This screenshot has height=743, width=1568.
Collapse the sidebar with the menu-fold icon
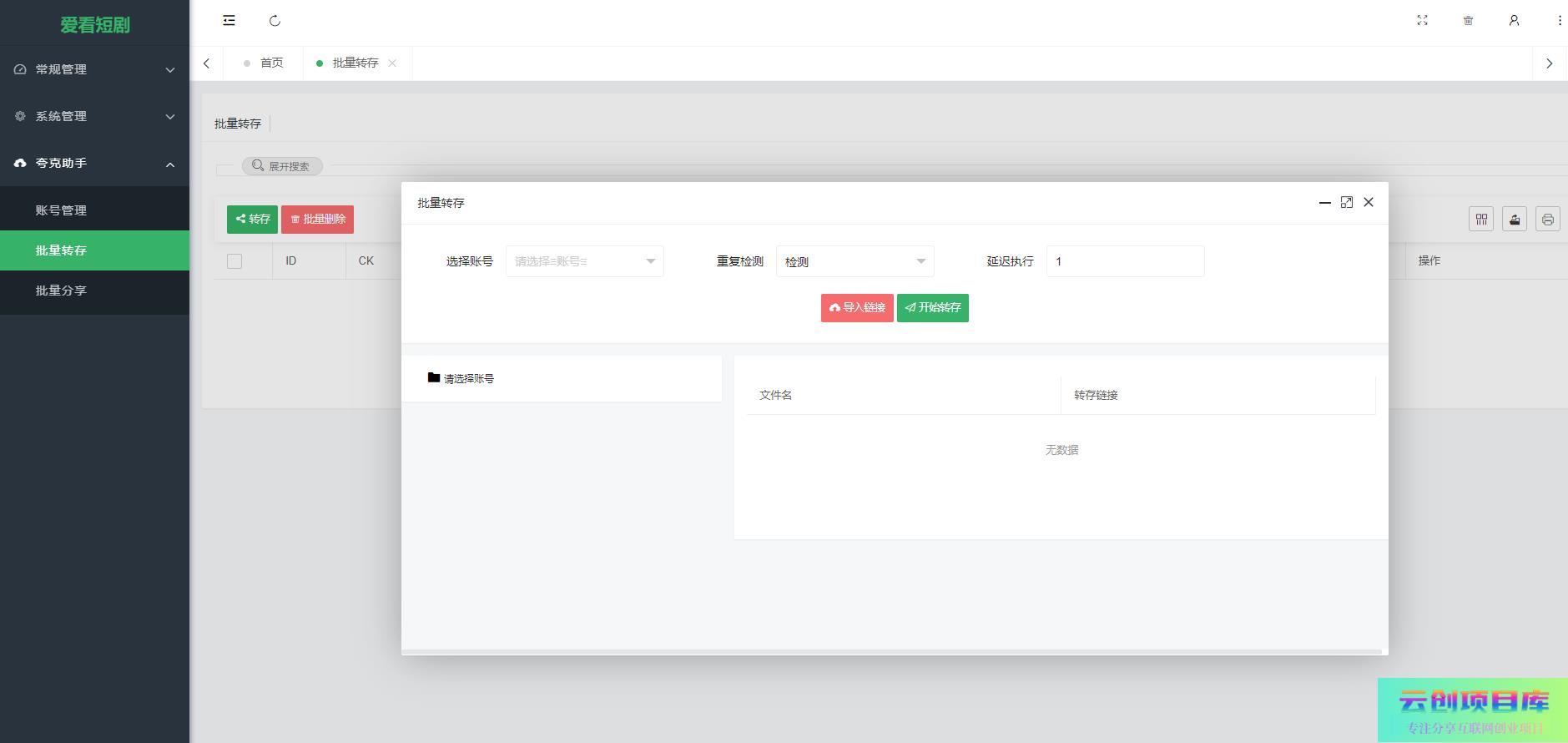[x=229, y=21]
